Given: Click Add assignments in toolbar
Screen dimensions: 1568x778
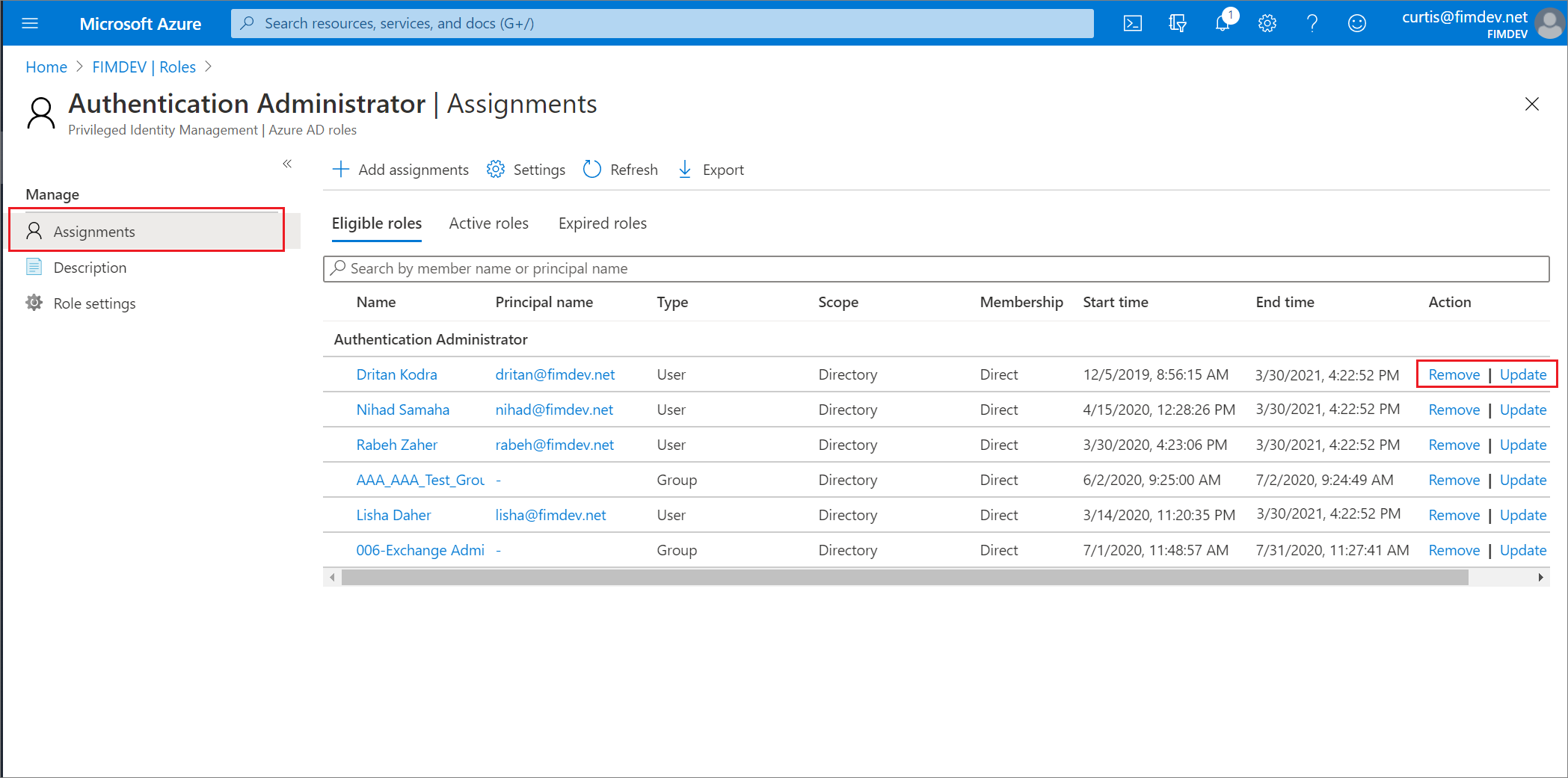Looking at the screenshot, I should pos(401,170).
